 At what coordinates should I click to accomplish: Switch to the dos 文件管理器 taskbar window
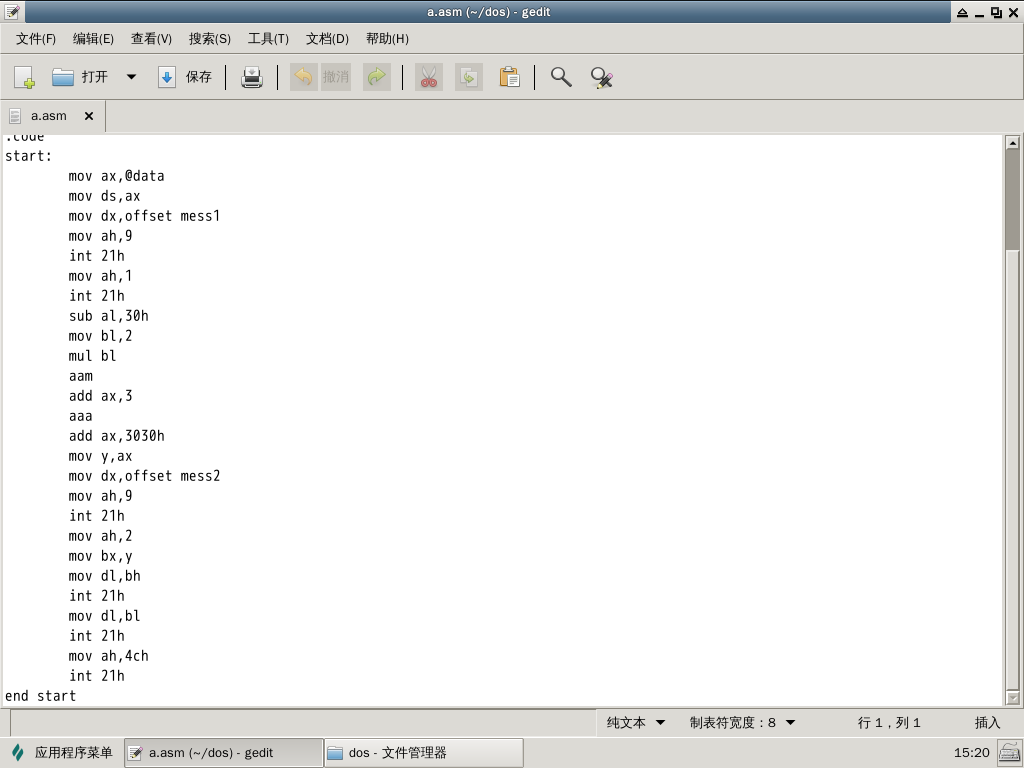423,753
